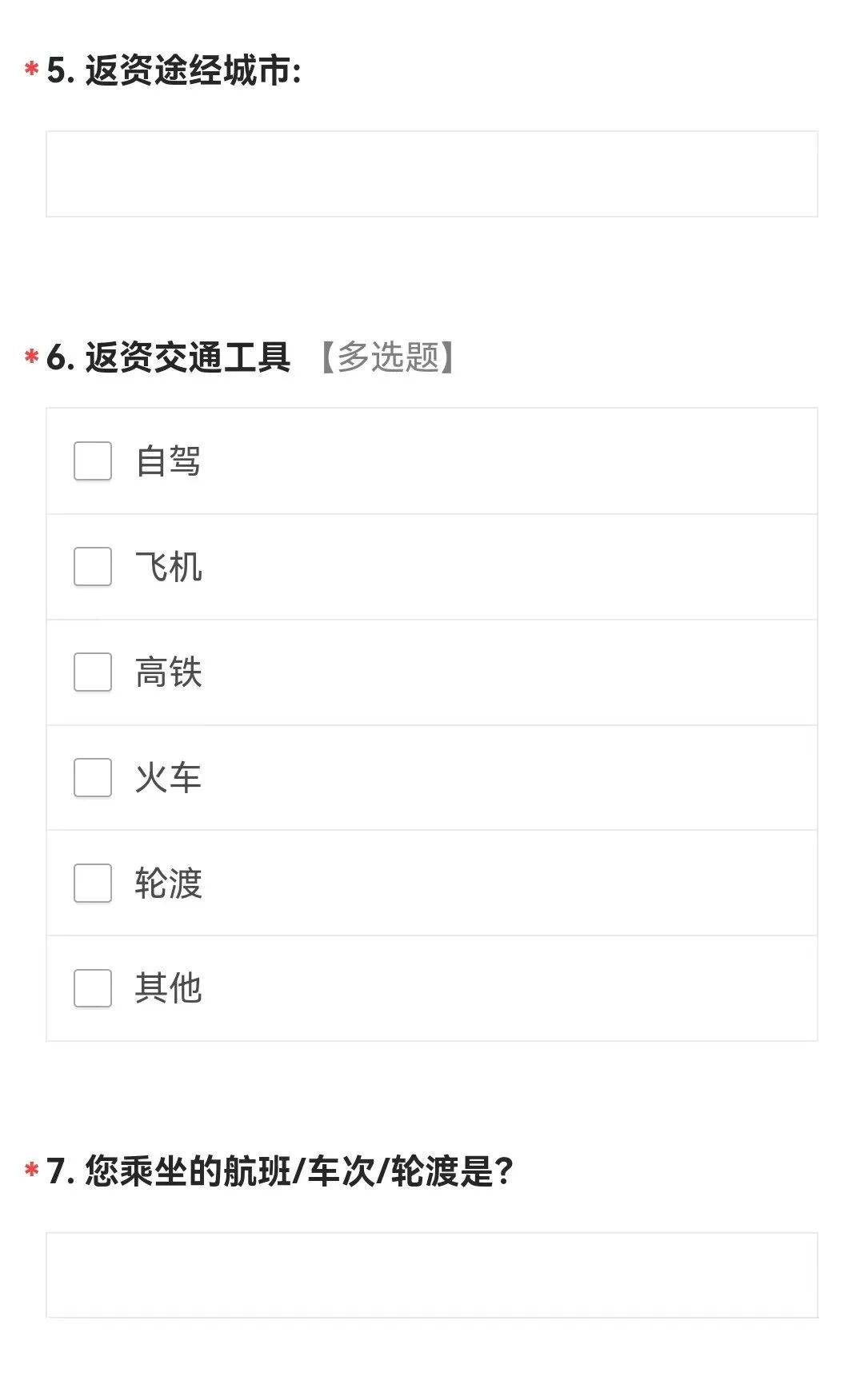Click the 【多选题】 hint label

pos(388,357)
